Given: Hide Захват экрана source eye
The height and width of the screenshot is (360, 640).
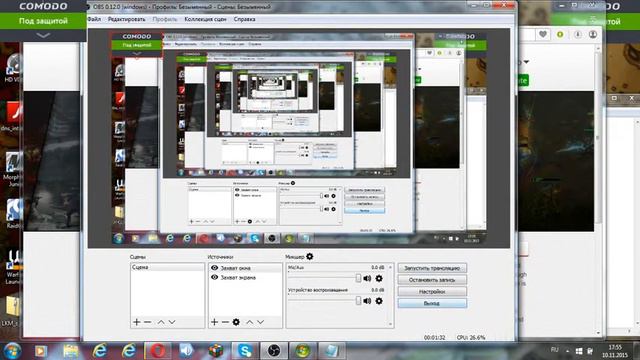Looking at the screenshot, I should click(x=214, y=277).
